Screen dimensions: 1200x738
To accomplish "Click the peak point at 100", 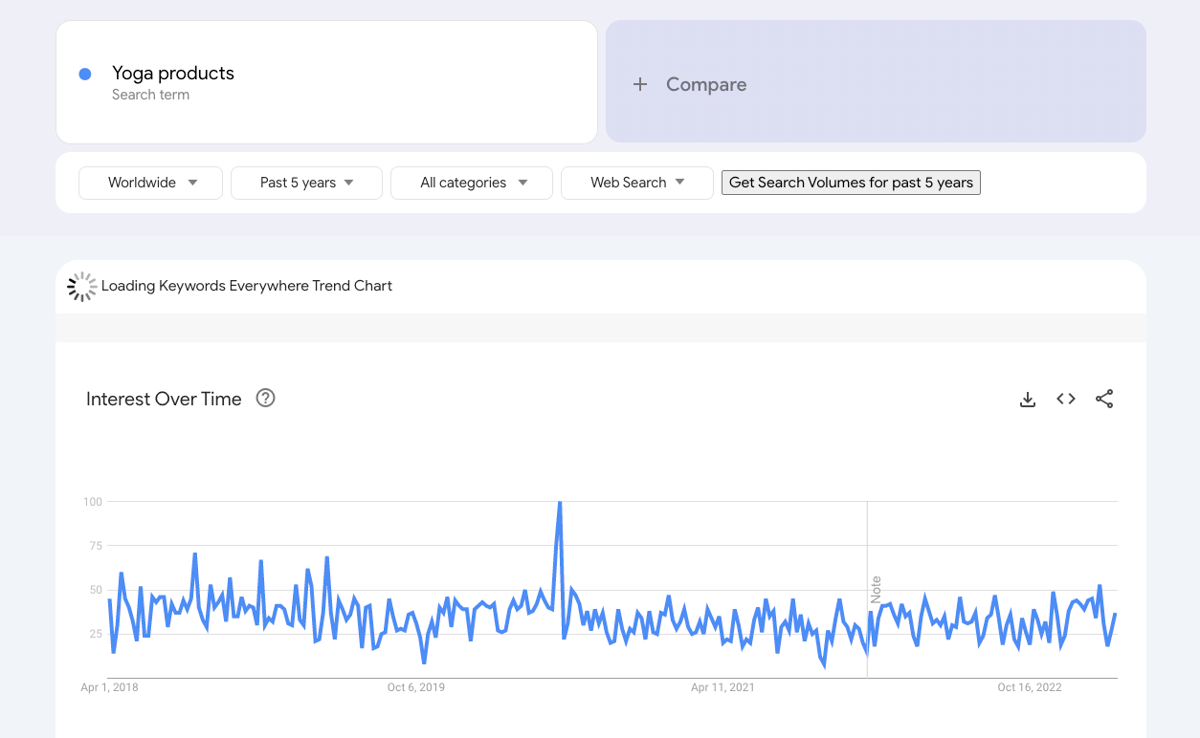I will pos(559,502).
